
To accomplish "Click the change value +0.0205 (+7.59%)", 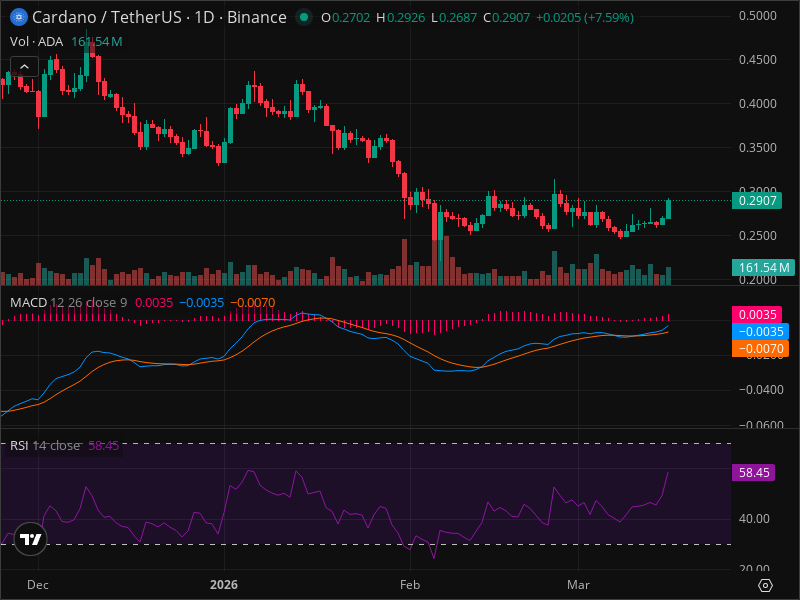I will [585, 18].
